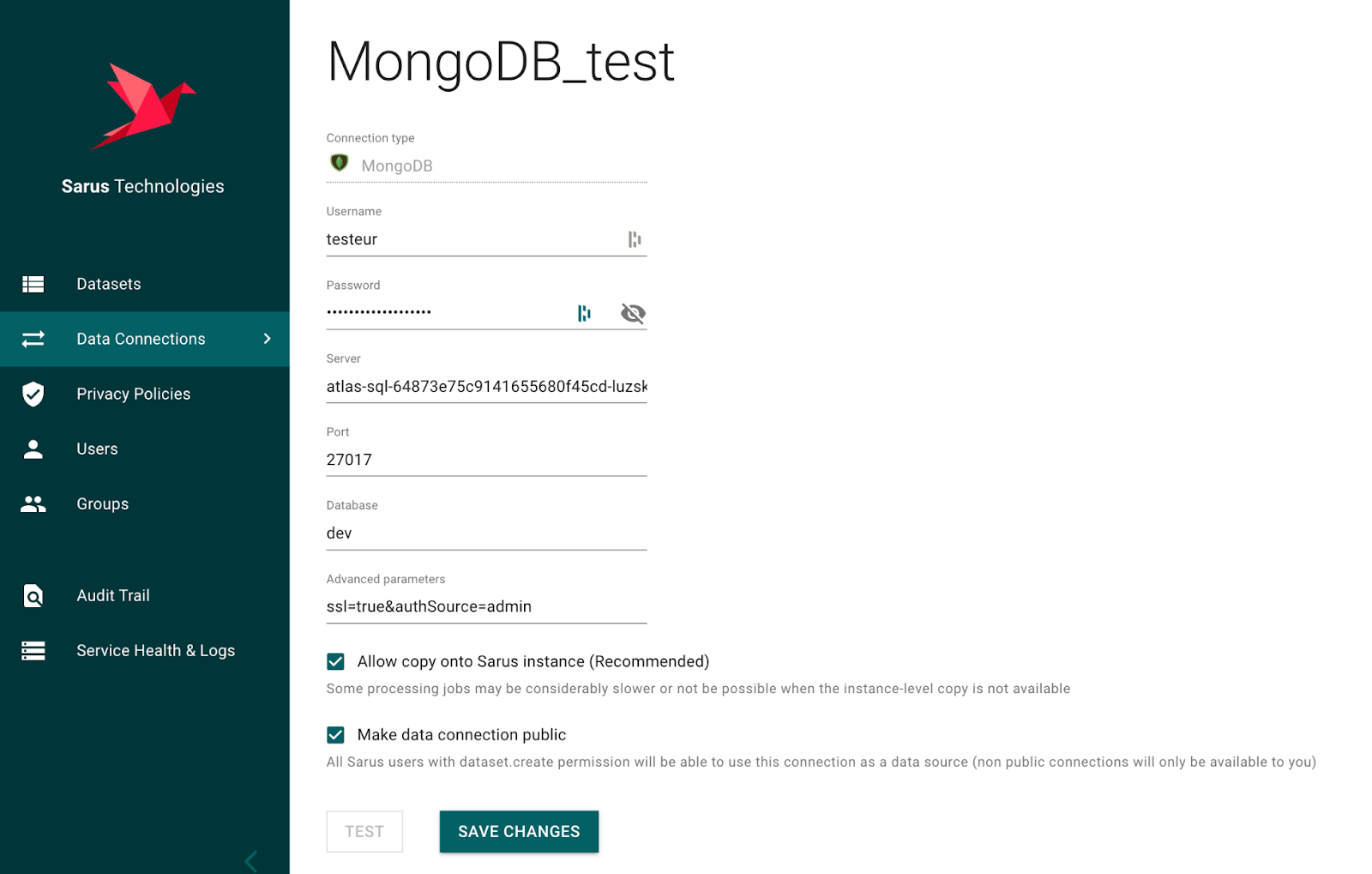This screenshot has width=1372, height=874.
Task: Click the Privacy Policies shield icon
Action: (33, 394)
